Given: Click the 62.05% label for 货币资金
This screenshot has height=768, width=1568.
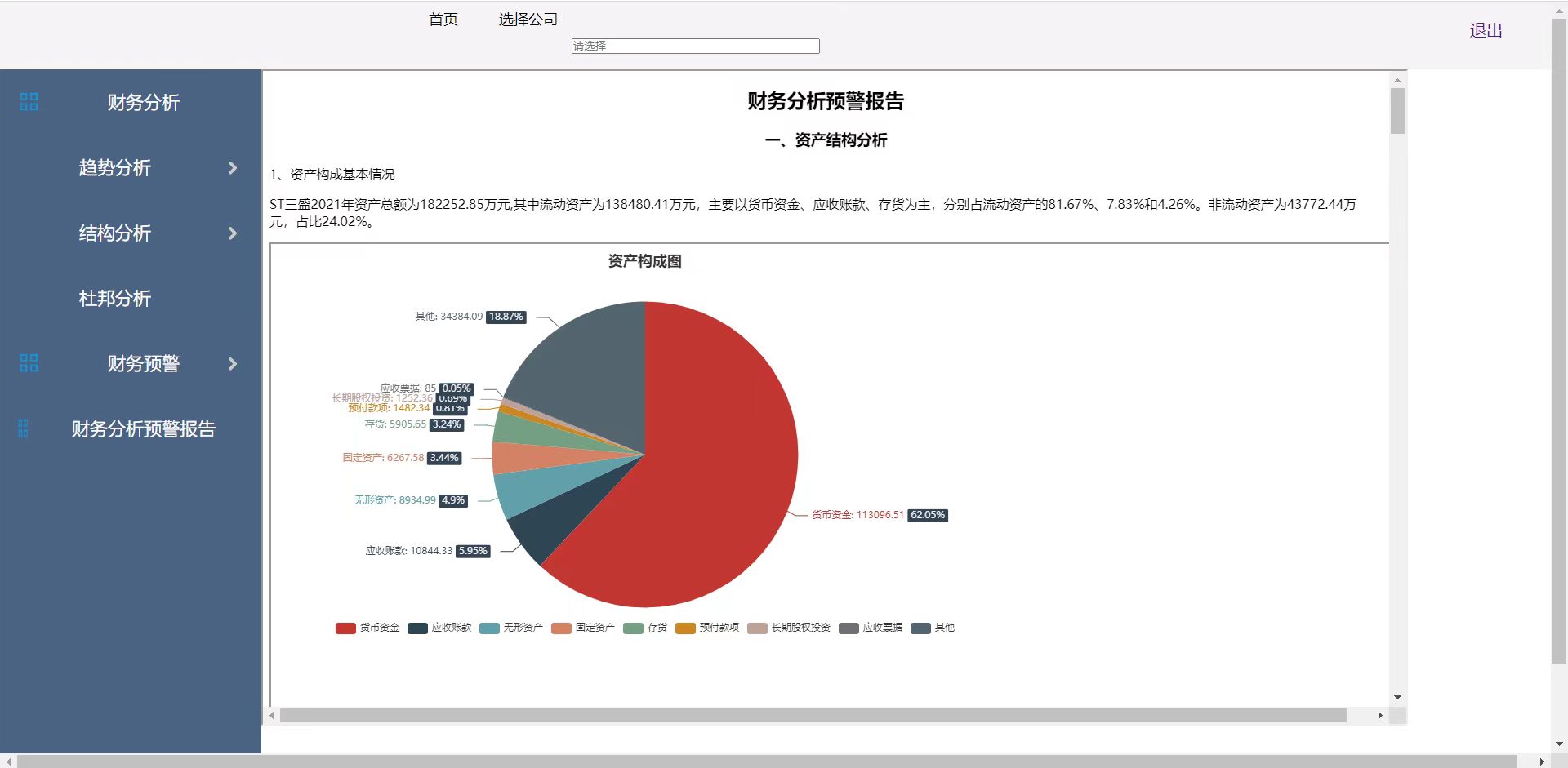Looking at the screenshot, I should pyautogui.click(x=928, y=515).
